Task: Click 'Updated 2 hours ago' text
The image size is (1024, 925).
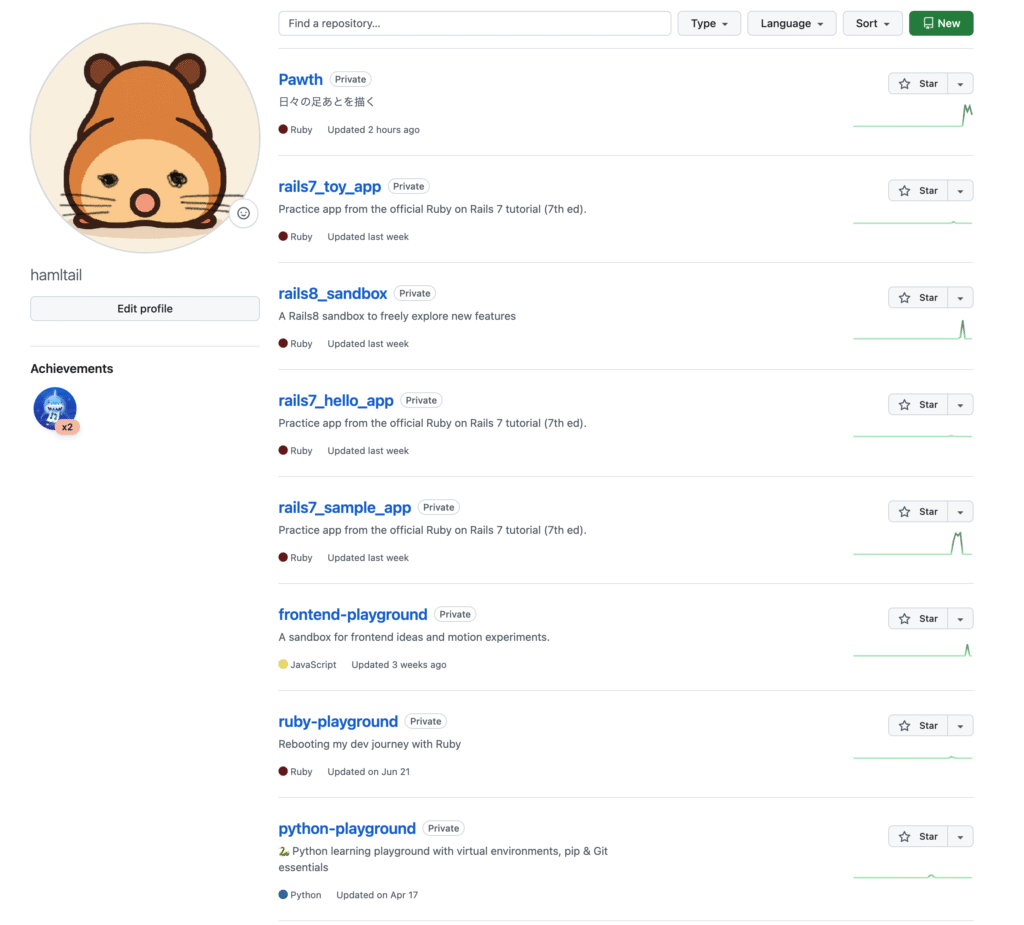Action: tap(374, 130)
